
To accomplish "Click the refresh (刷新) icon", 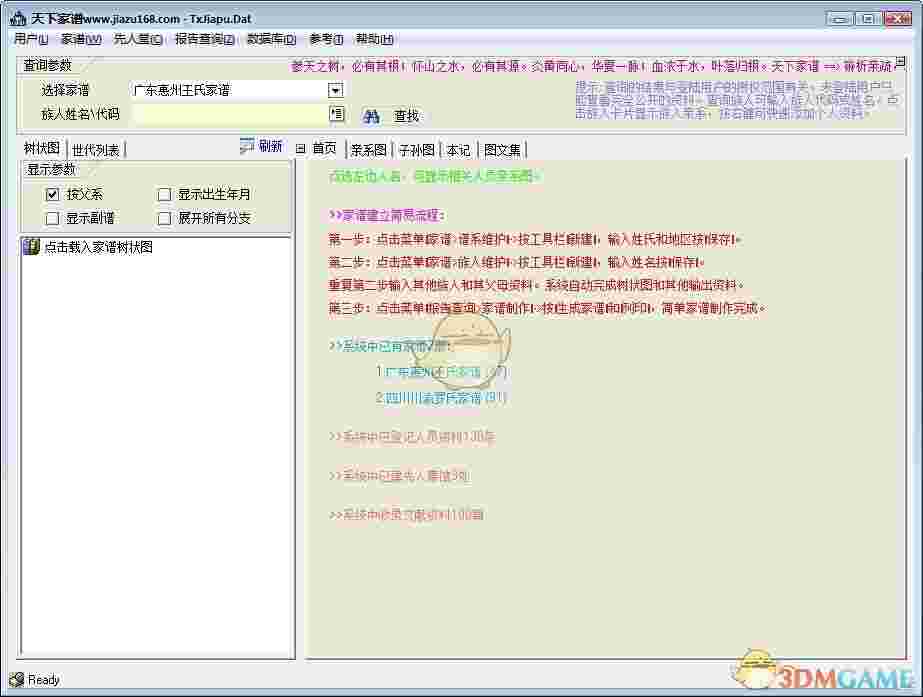I will (x=247, y=146).
